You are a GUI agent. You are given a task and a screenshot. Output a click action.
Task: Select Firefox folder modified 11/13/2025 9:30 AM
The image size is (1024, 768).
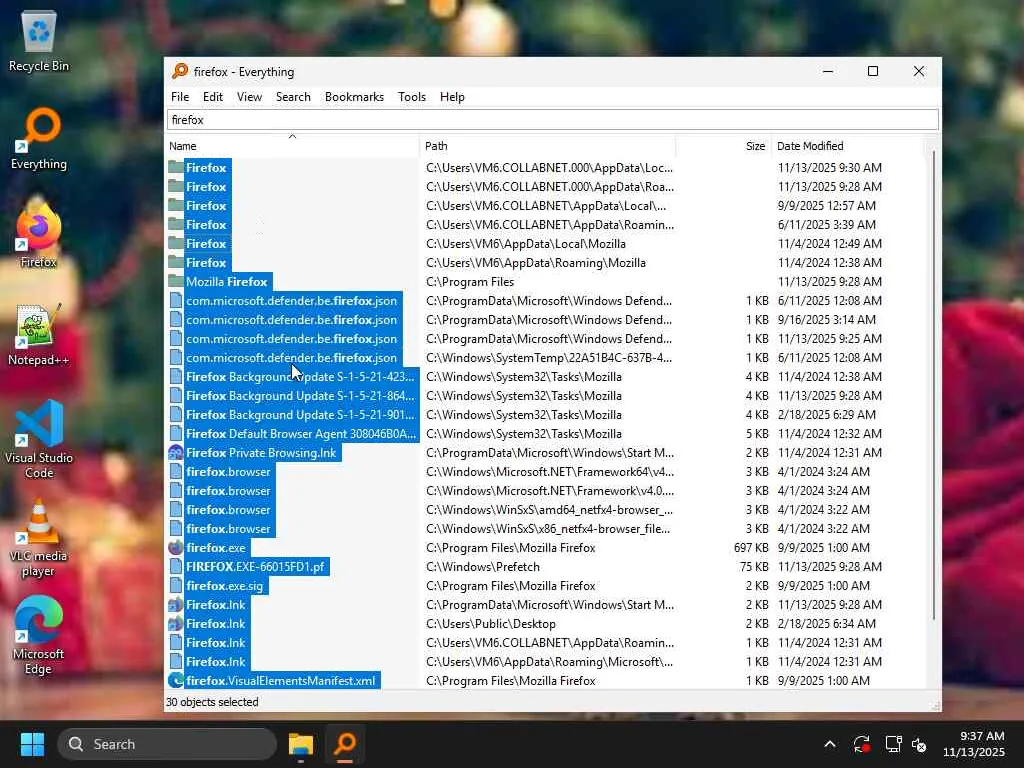207,168
